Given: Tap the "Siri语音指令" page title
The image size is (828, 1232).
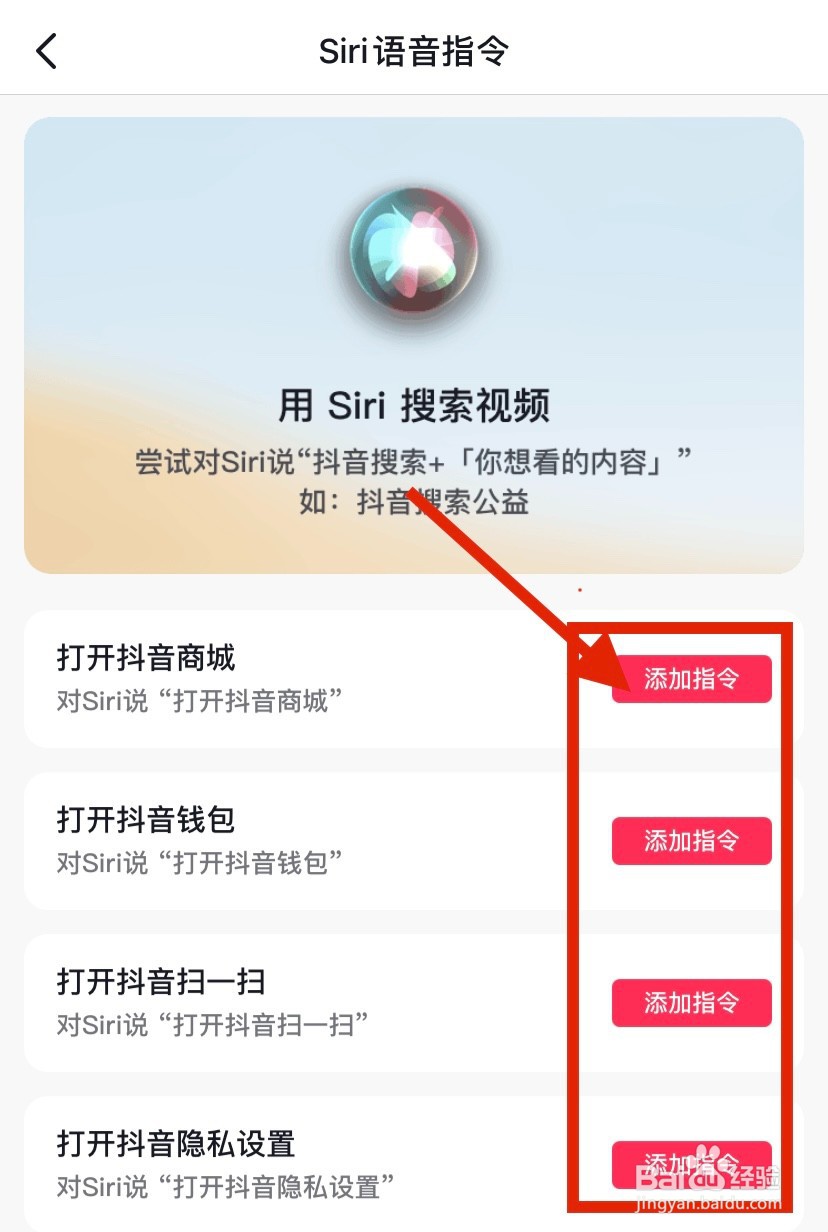Looking at the screenshot, I should (x=414, y=51).
